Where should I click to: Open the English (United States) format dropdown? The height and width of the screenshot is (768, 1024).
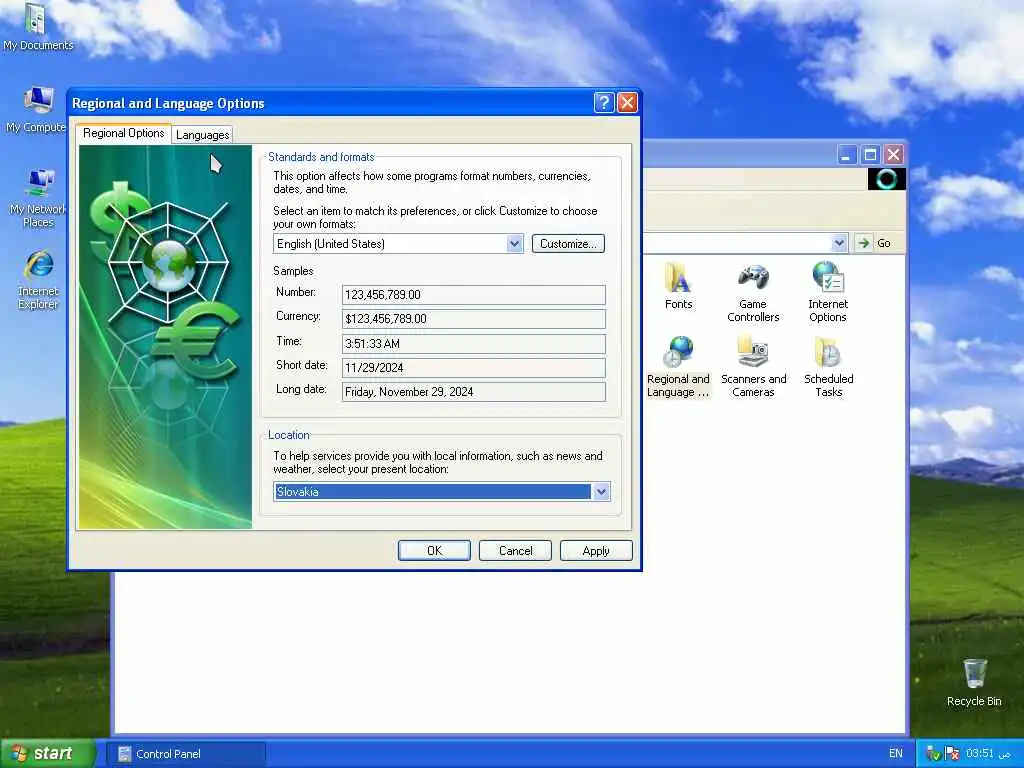click(515, 244)
